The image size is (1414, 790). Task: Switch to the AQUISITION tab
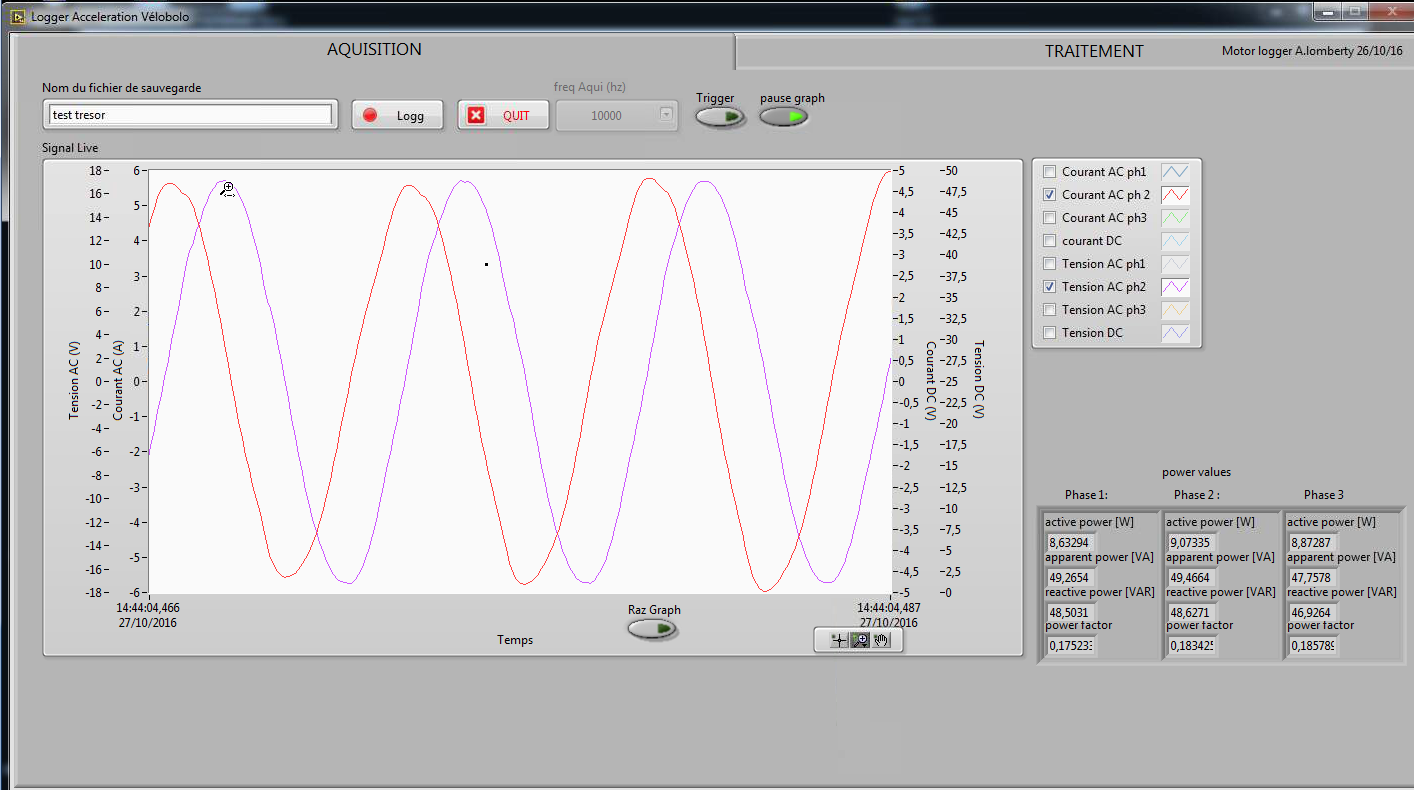pos(374,50)
